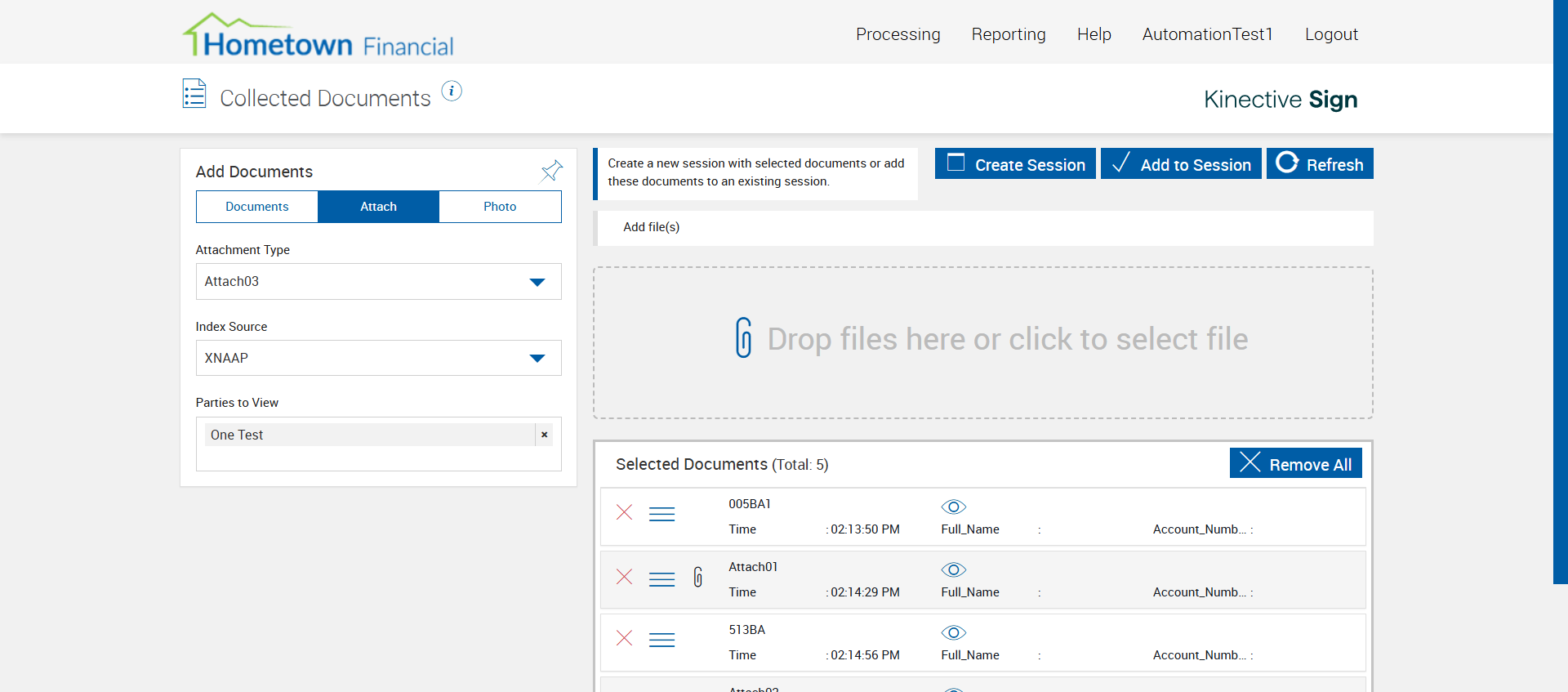Expand the Index Source dropdown

pyautogui.click(x=378, y=358)
